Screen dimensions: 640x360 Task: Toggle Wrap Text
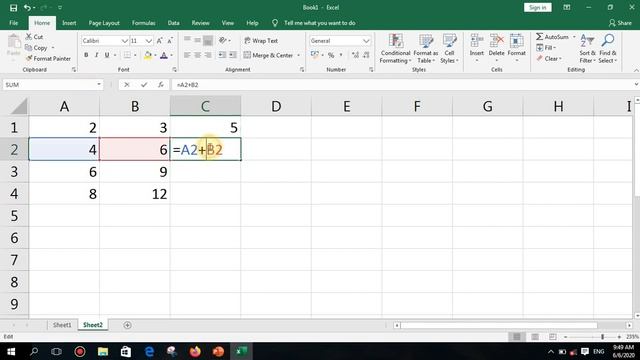tap(261, 41)
